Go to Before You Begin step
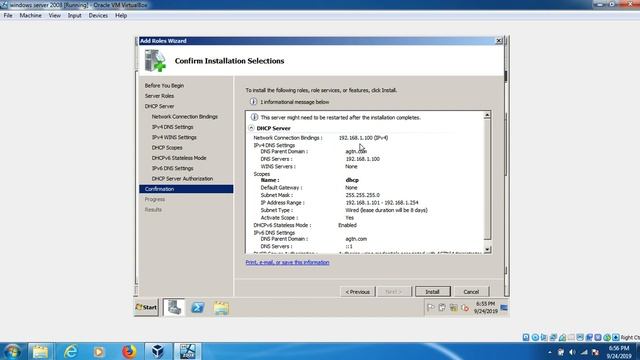The width and height of the screenshot is (640, 360). click(x=164, y=86)
